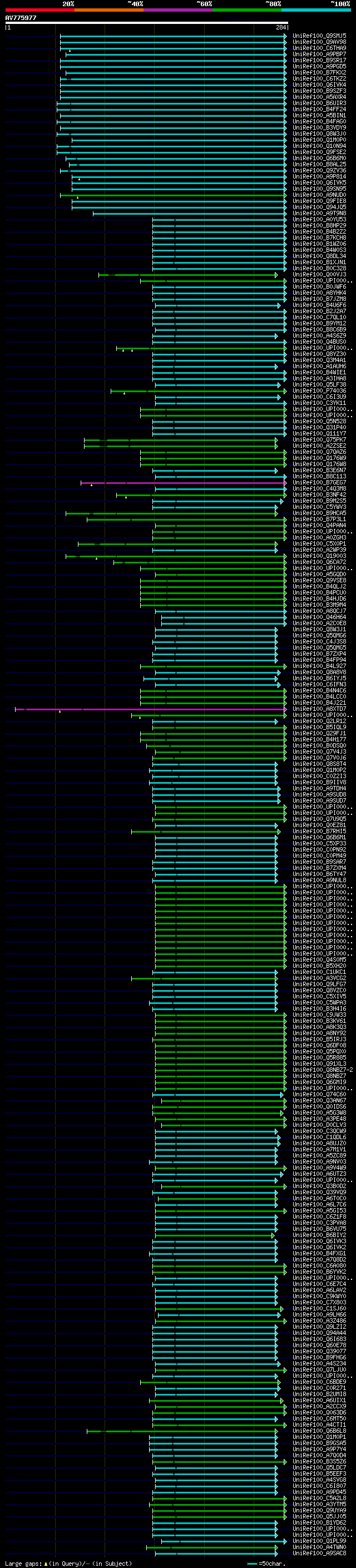
Task: Select the UniRef100_Q6IVK4 label
Action: (319, 85)
